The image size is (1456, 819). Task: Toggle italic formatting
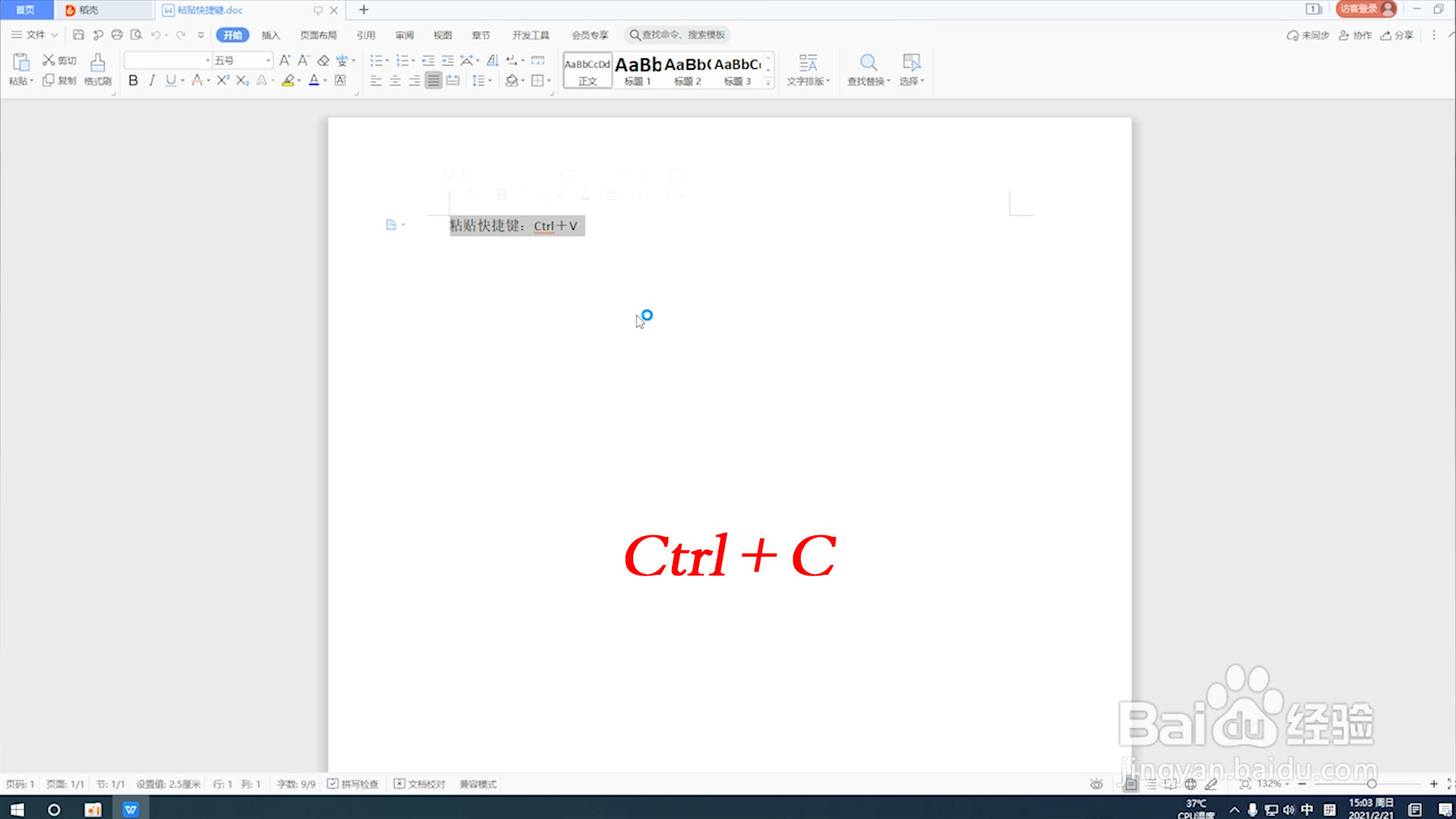[x=152, y=80]
